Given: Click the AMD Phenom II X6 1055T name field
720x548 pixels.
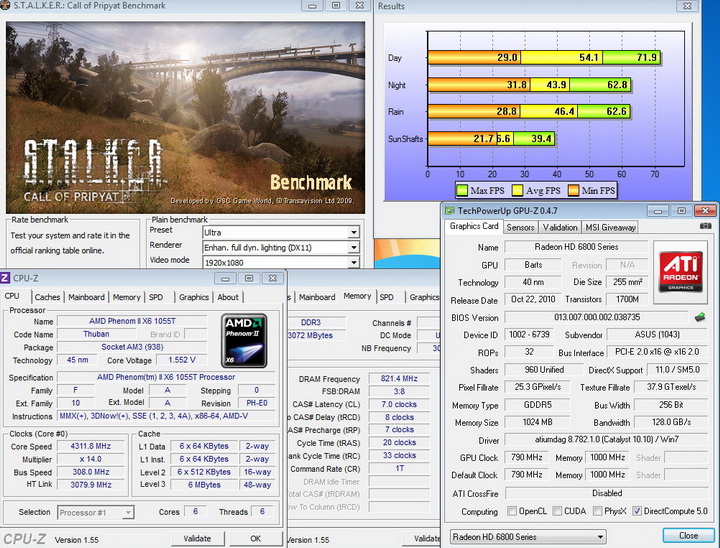Looking at the screenshot, I should point(132,321).
